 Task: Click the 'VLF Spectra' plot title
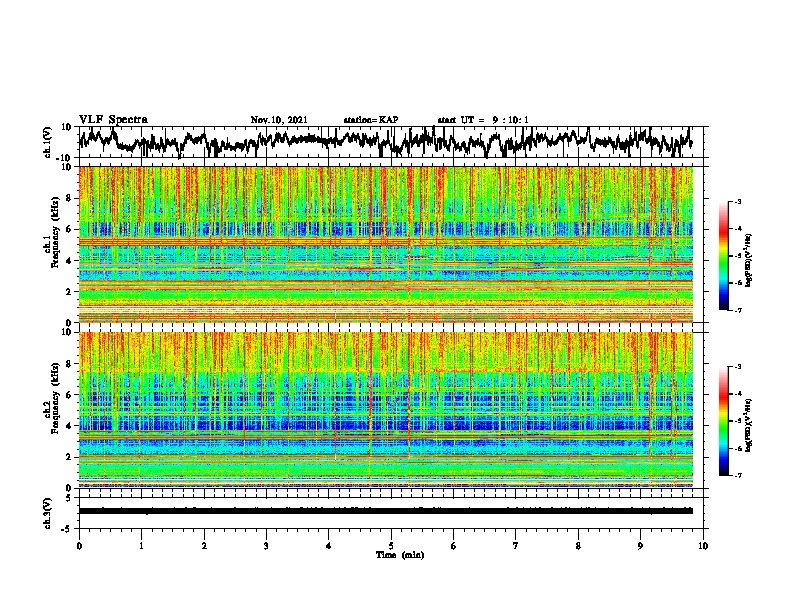113,120
